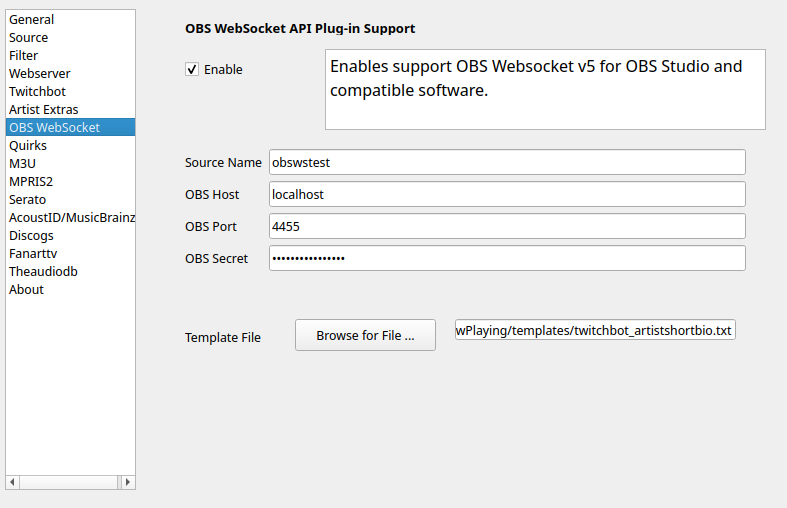
Task: Focus the OBS Port input field
Action: pyautogui.click(x=507, y=226)
